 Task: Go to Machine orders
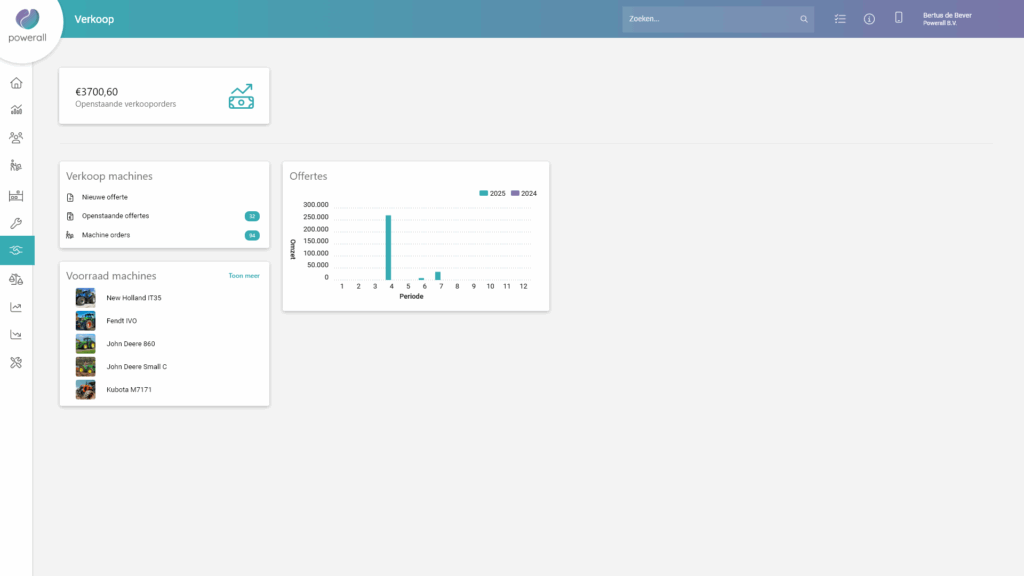pyautogui.click(x=105, y=235)
